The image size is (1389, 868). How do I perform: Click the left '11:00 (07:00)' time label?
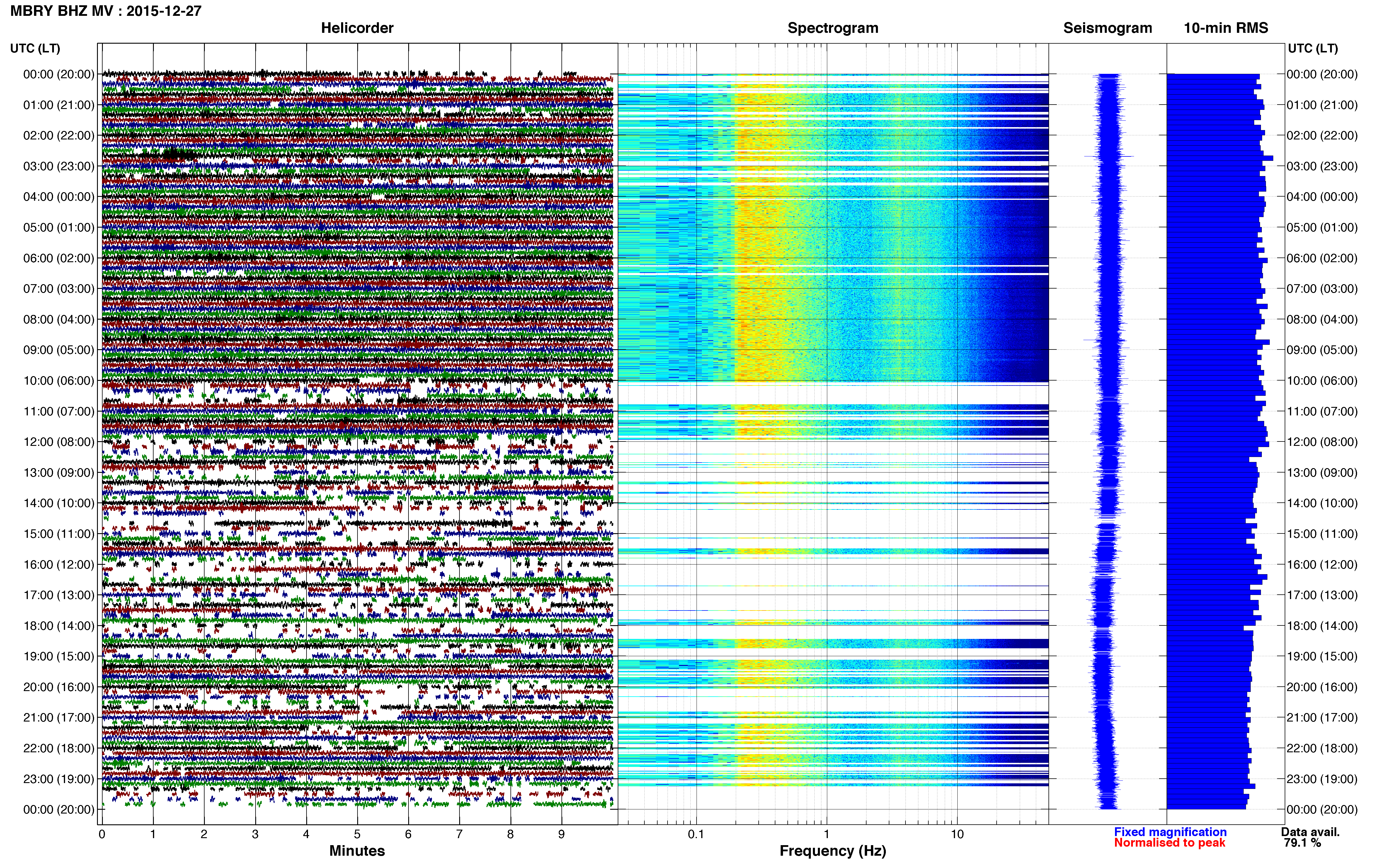click(x=59, y=412)
